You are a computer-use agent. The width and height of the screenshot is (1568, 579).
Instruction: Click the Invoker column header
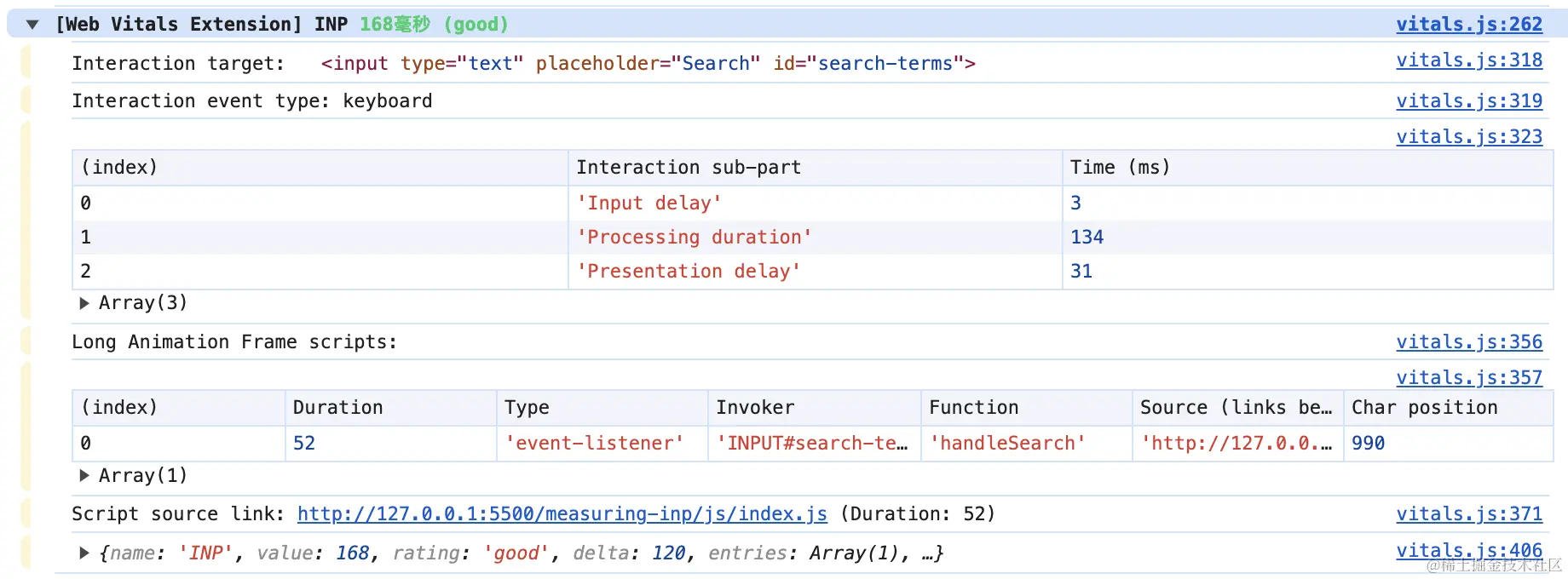pos(755,408)
